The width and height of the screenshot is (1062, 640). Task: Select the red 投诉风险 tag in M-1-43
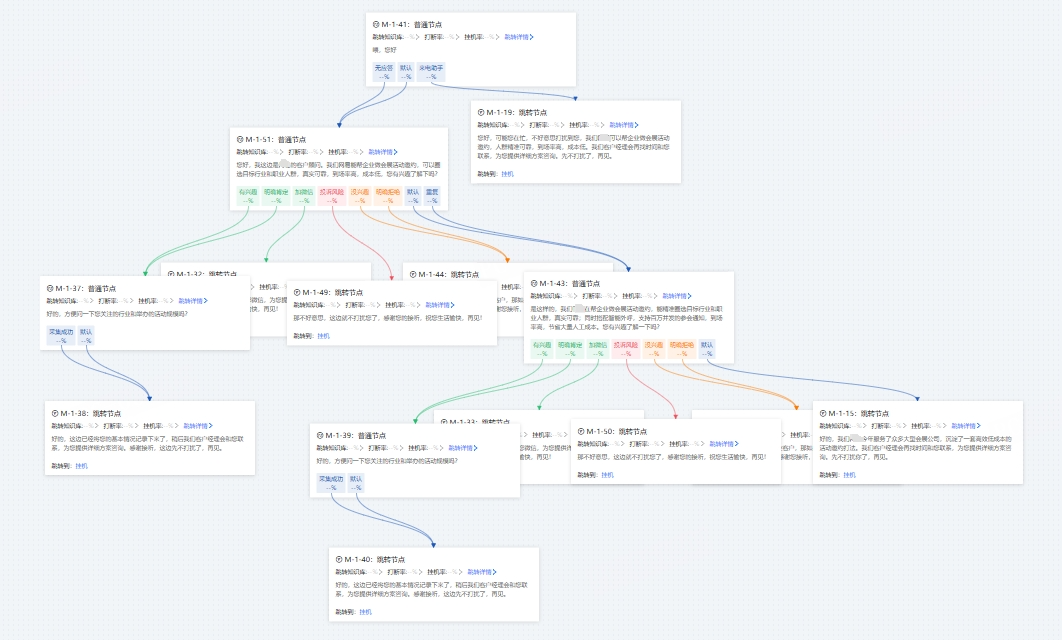[626, 349]
